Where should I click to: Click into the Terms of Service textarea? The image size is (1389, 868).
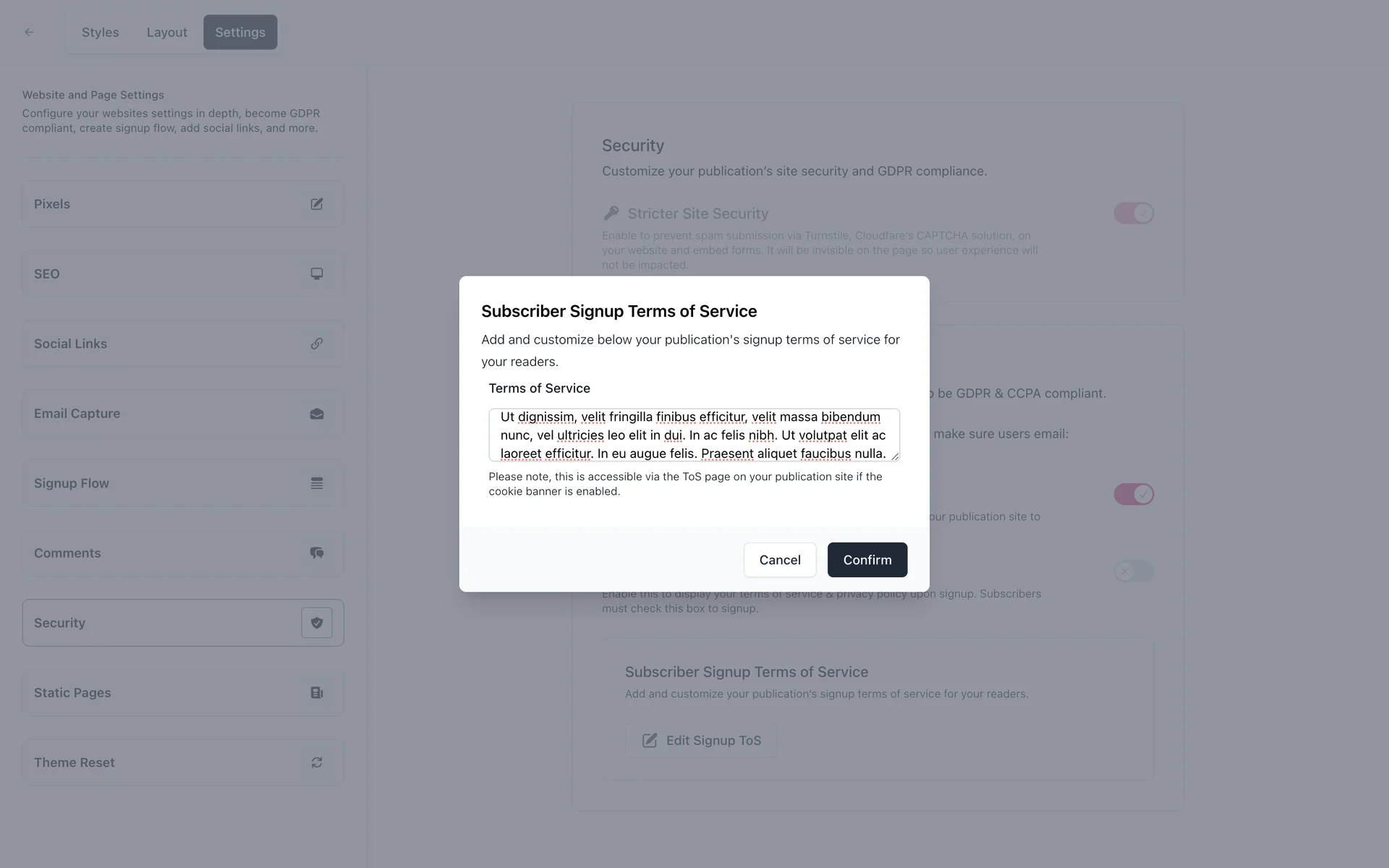tap(693, 435)
